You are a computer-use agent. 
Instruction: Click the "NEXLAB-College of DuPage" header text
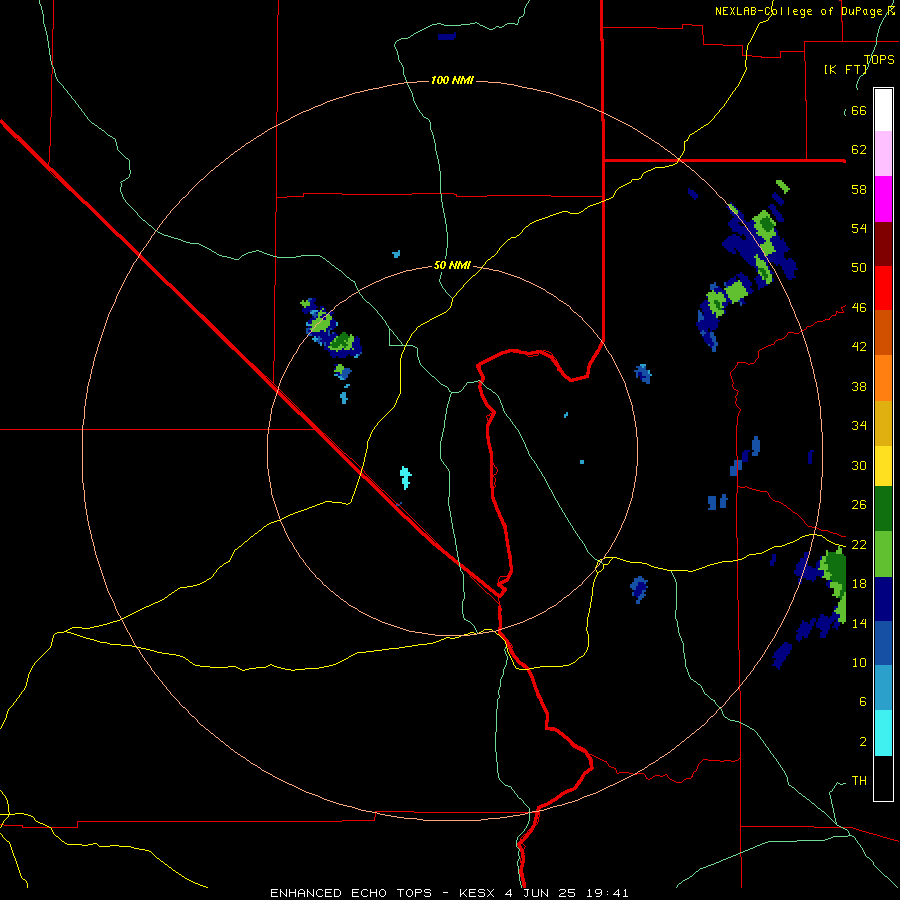798,11
